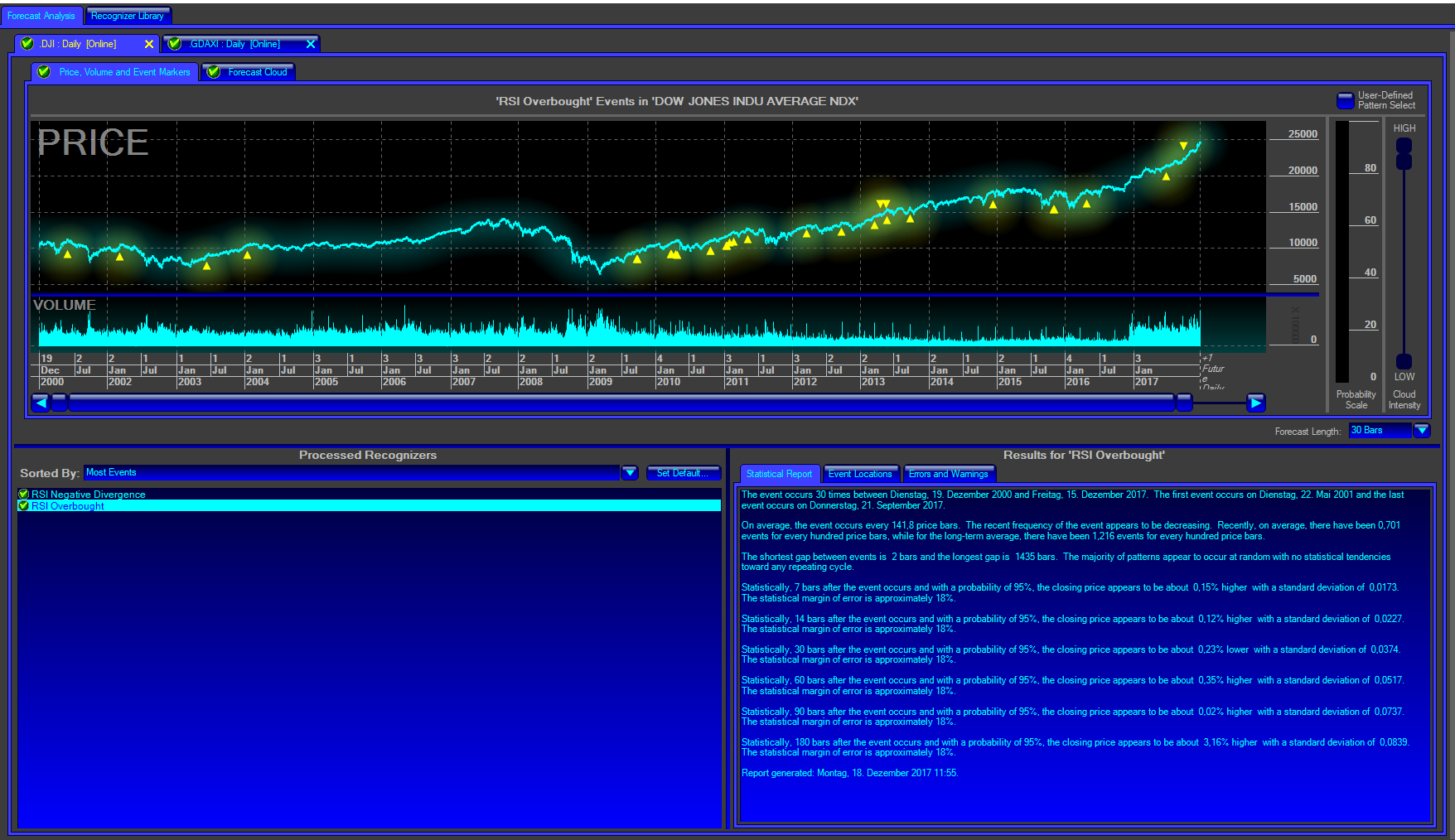This screenshot has width=1455, height=840.
Task: Open the Sorted By dropdown arrow
Action: coord(630,473)
